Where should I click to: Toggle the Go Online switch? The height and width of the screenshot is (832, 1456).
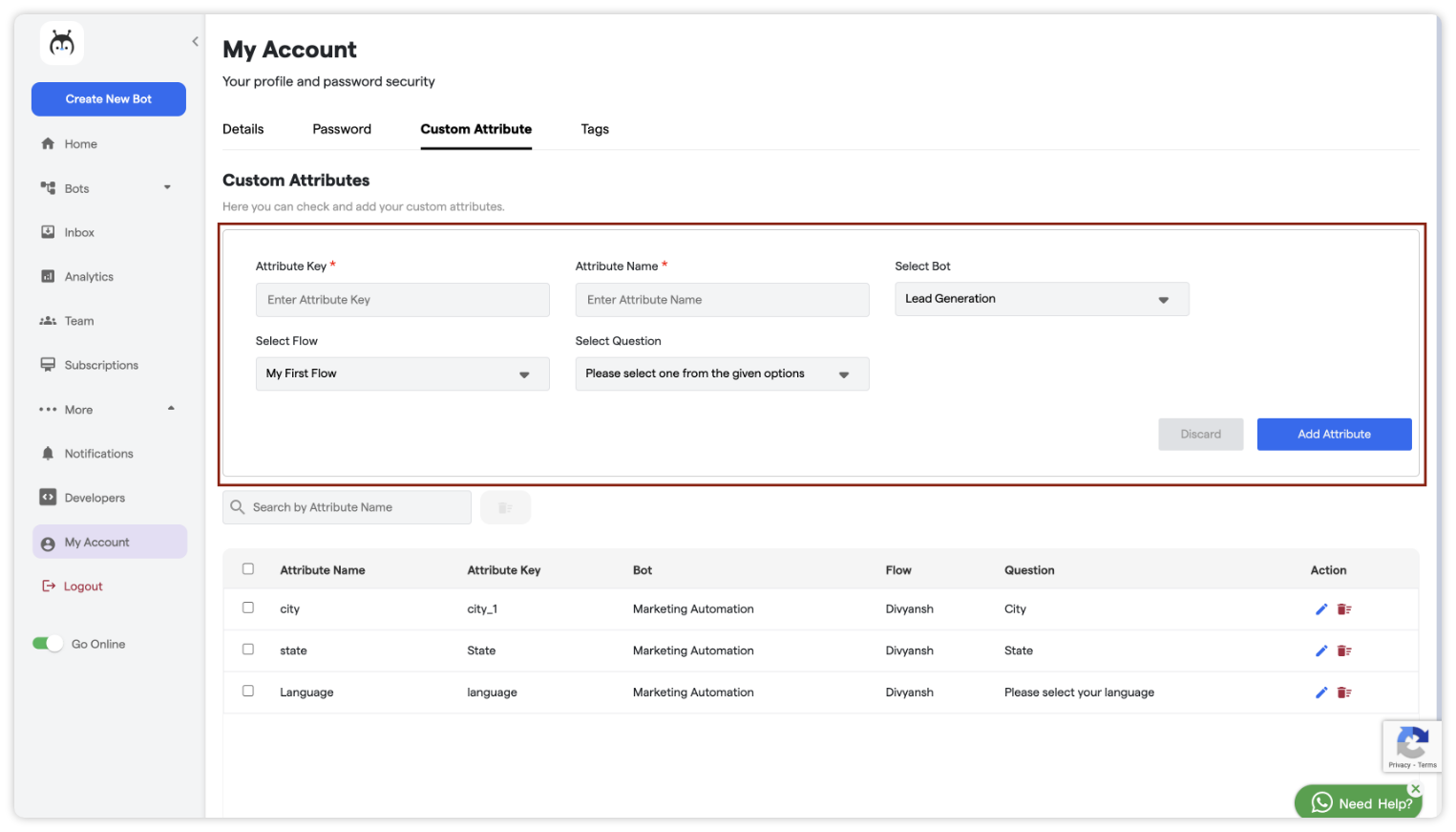tap(48, 644)
